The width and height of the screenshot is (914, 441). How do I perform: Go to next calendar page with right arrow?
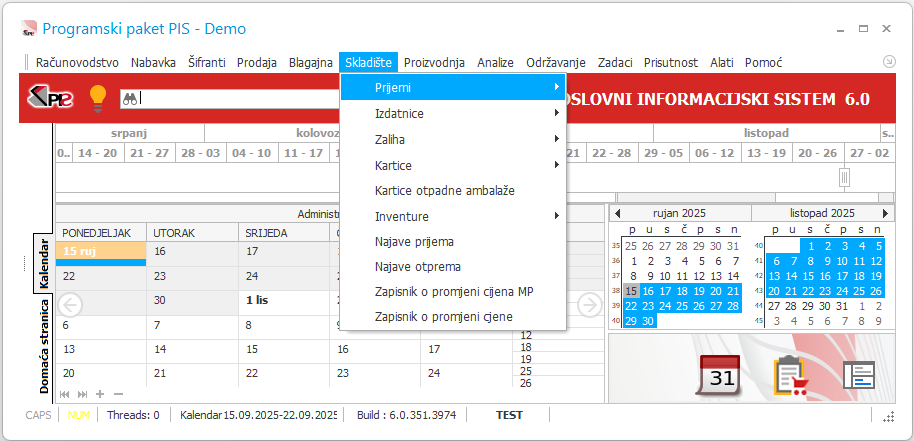click(590, 304)
